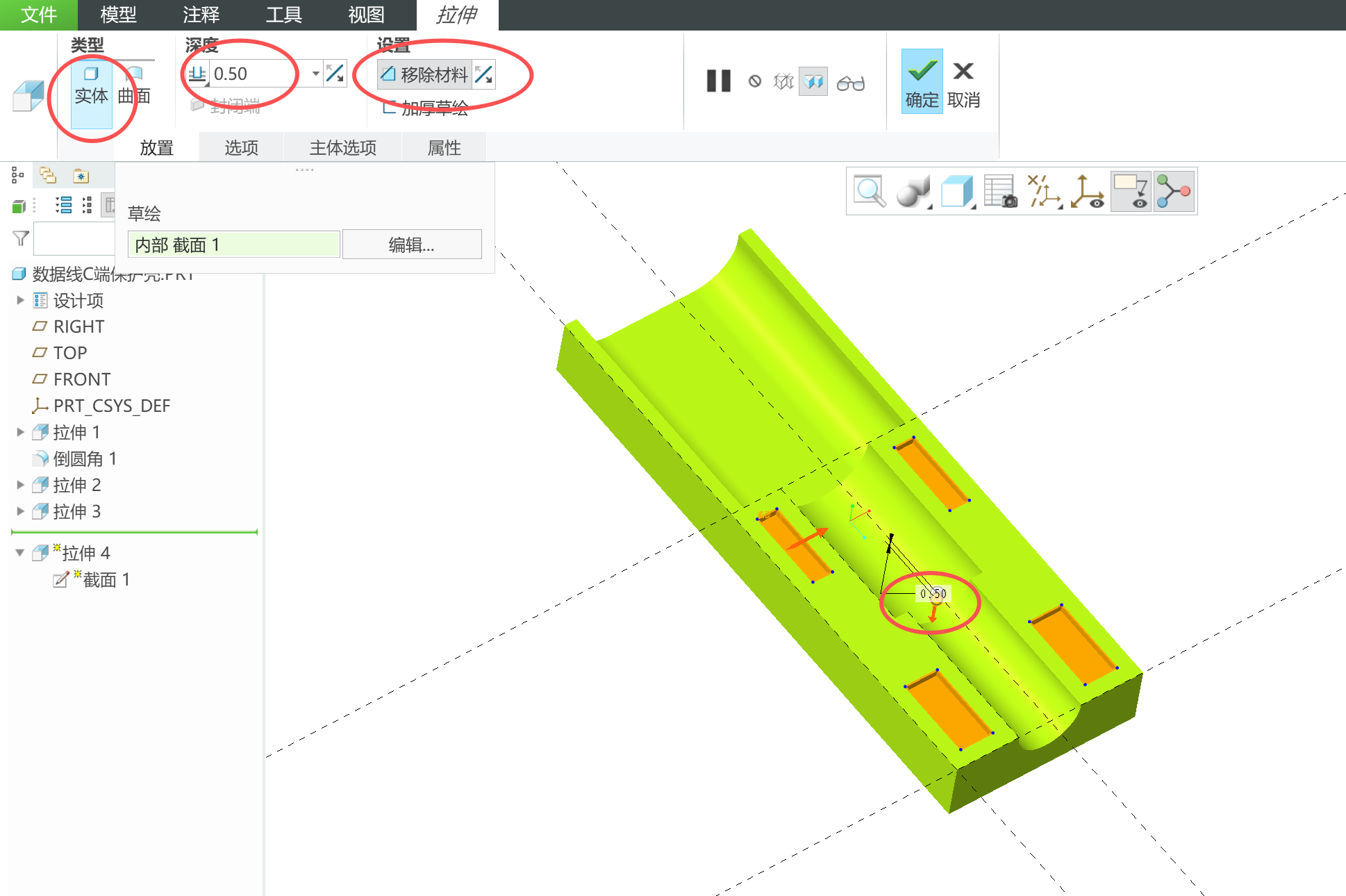Viewport: 1346px width, 896px height.
Task: Click the 编辑... edit sketch button
Action: [x=411, y=244]
